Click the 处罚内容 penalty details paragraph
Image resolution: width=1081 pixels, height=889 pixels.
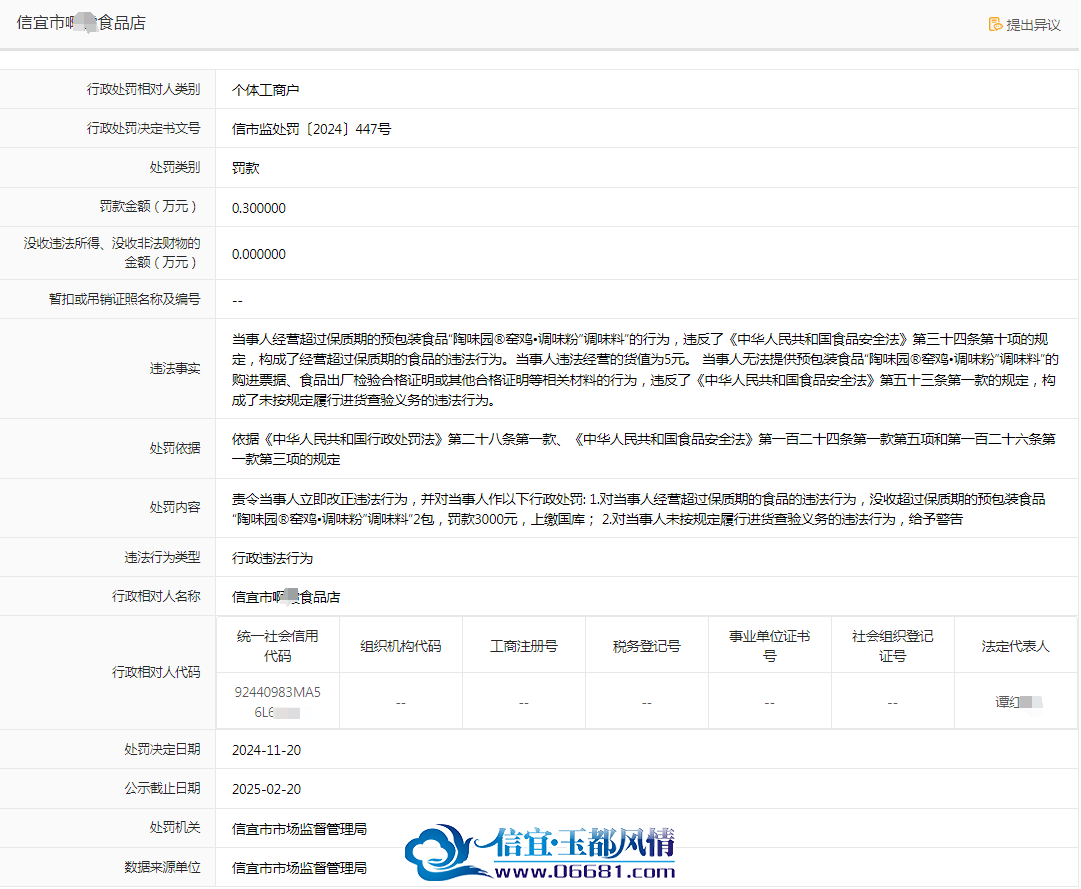pyautogui.click(x=639, y=509)
